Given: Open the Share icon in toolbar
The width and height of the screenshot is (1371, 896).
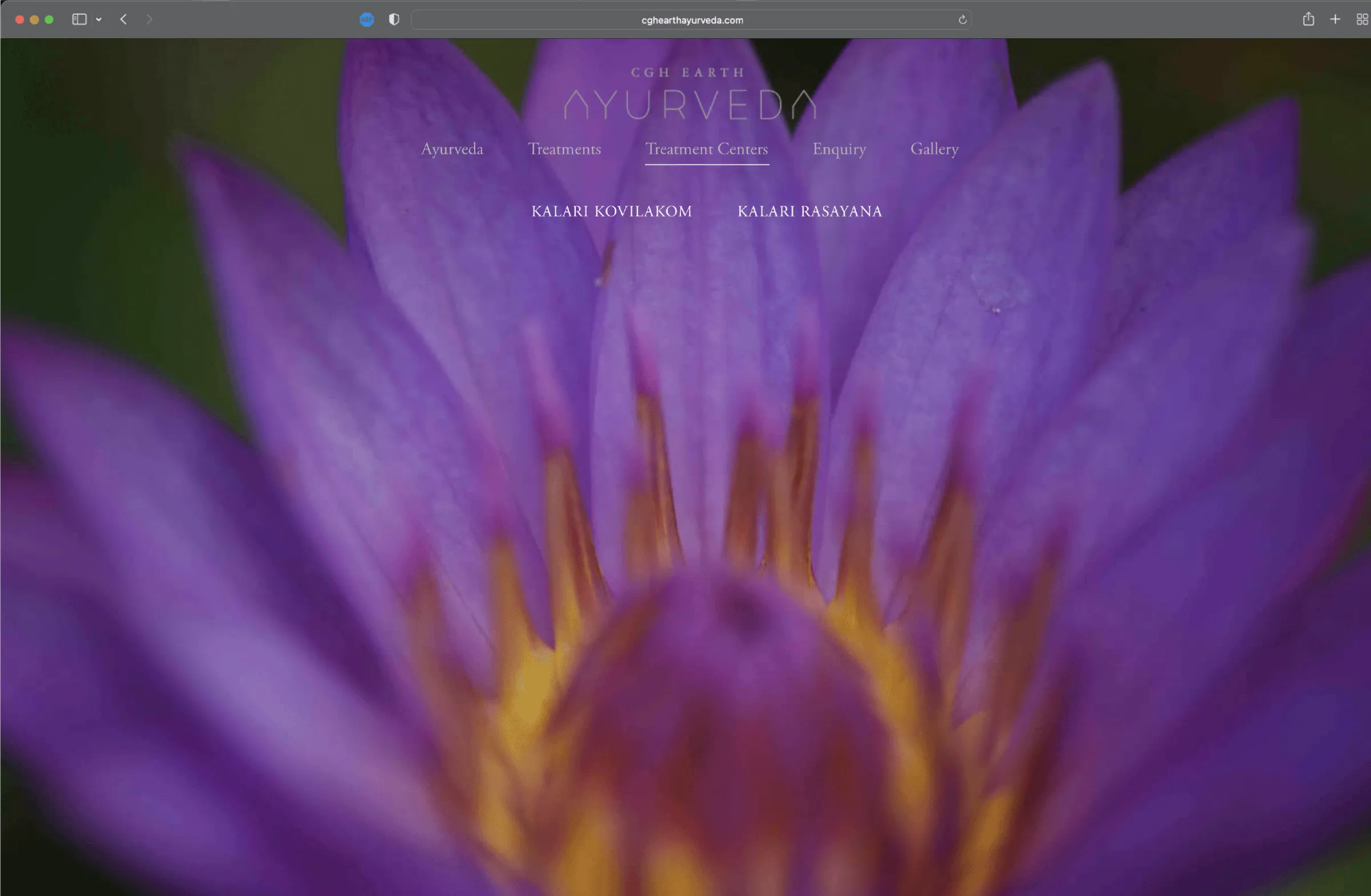Looking at the screenshot, I should pyautogui.click(x=1308, y=19).
